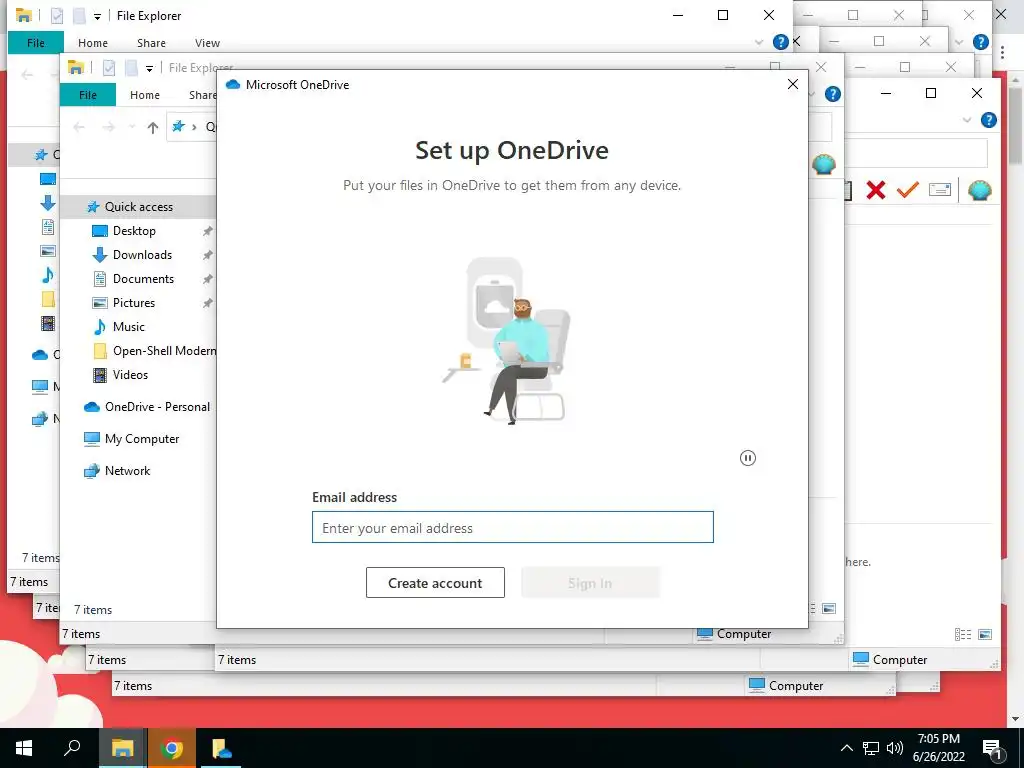
Task: Select Network in the navigation tree
Action: pos(127,470)
